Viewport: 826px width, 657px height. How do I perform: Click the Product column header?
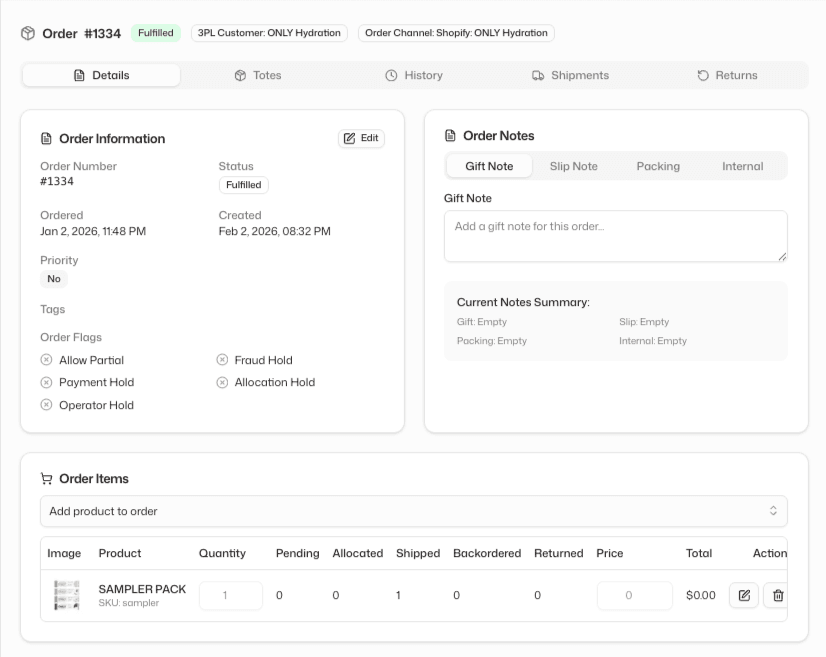coord(120,553)
